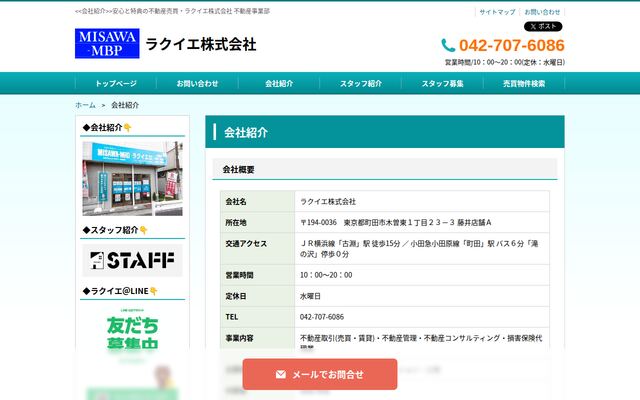Click the 会社紹介 breadcrumb text
Viewport: 640px width, 400px height.
(125, 105)
